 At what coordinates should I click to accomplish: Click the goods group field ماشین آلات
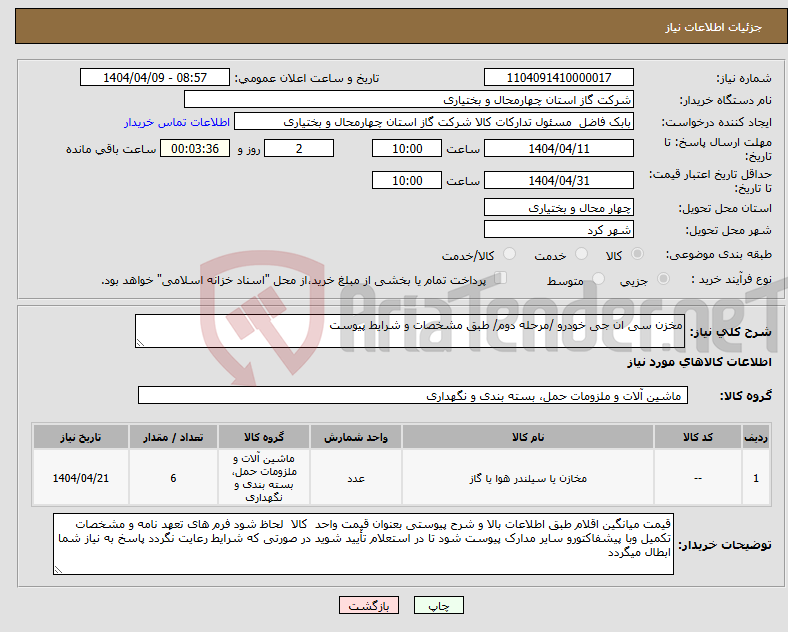(x=413, y=395)
